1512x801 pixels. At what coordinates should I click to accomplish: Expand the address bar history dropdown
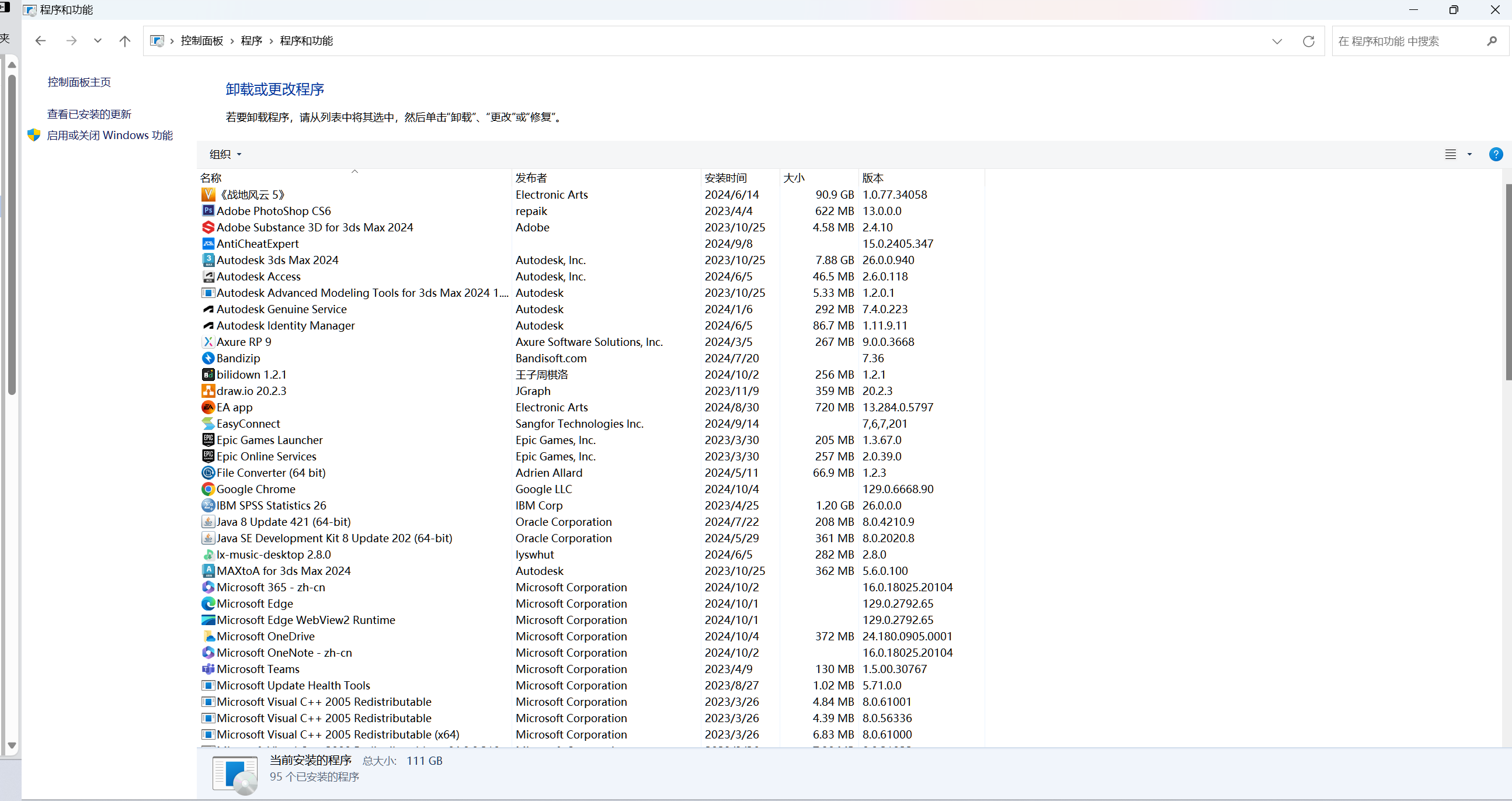pos(1277,41)
